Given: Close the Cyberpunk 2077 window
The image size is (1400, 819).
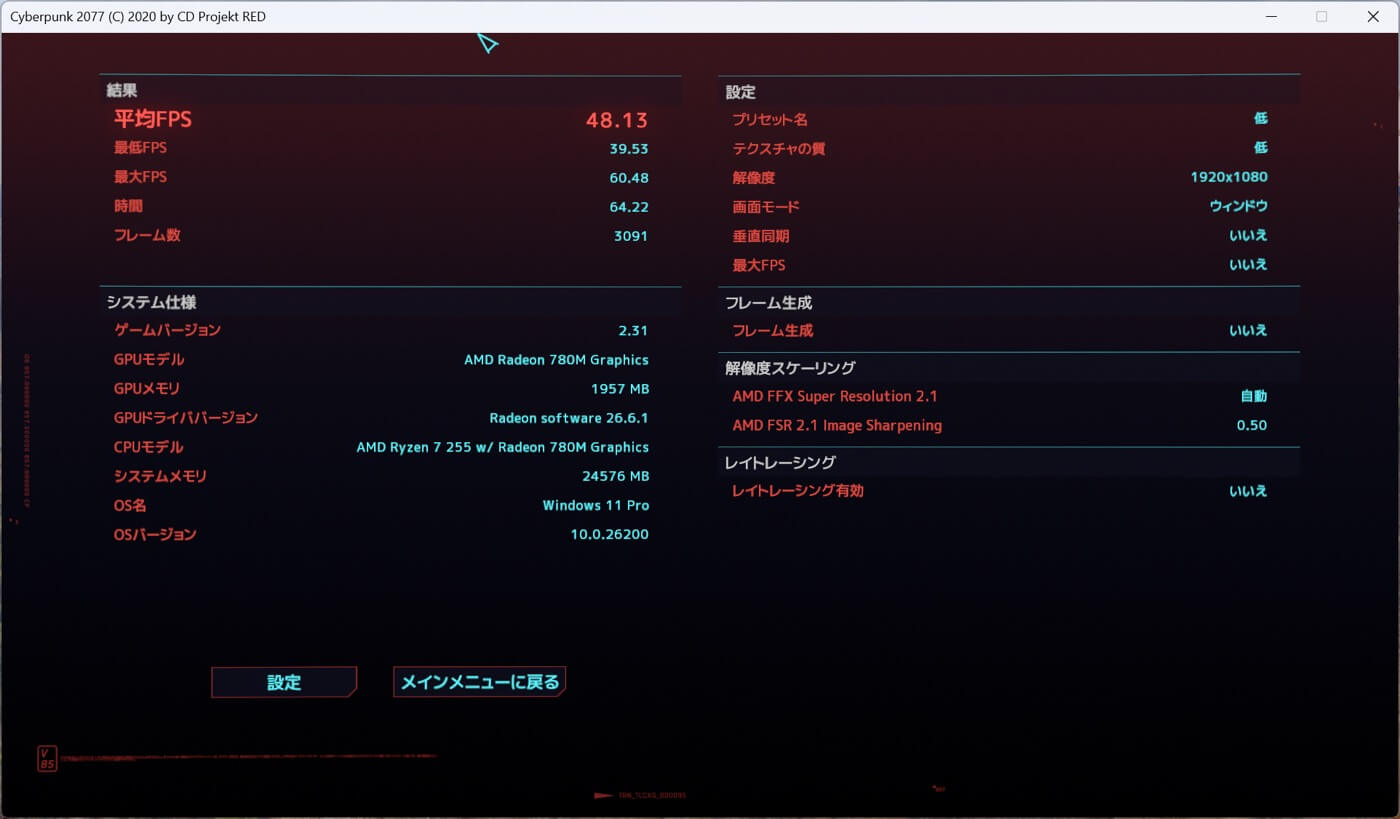Looking at the screenshot, I should pyautogui.click(x=1372, y=16).
